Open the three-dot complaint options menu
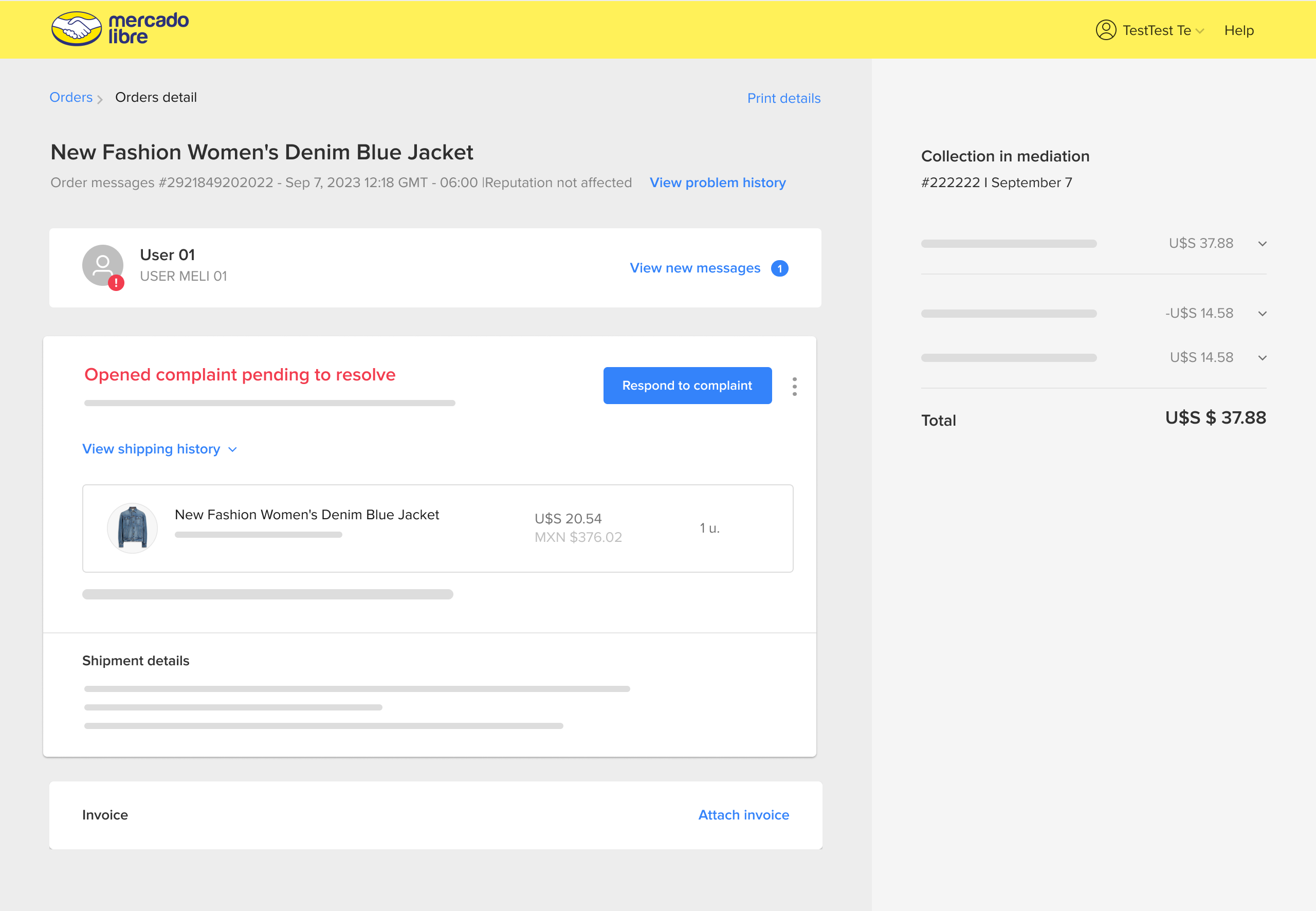This screenshot has height=911, width=1316. 794,387
